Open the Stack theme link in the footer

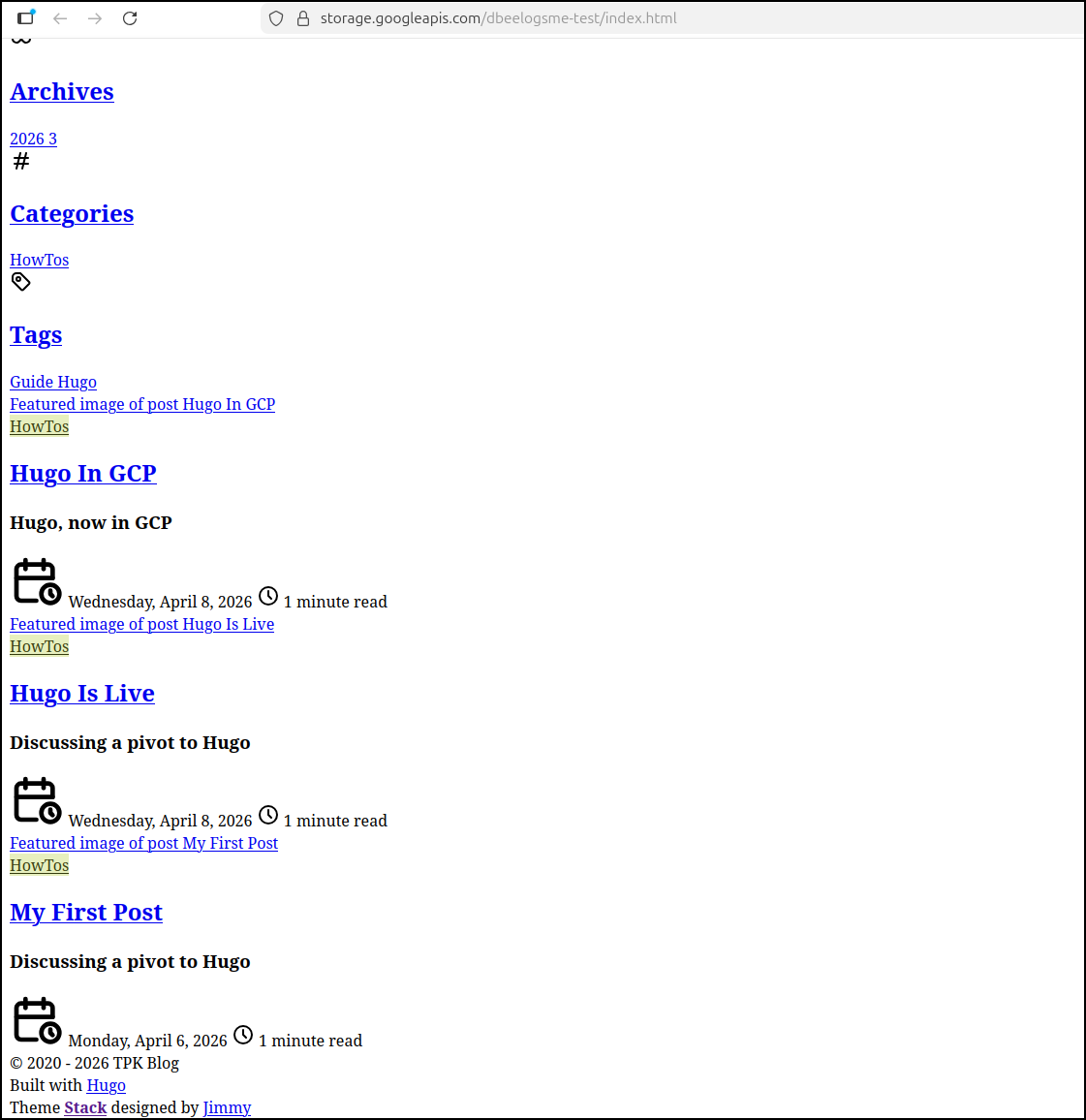pos(85,1107)
